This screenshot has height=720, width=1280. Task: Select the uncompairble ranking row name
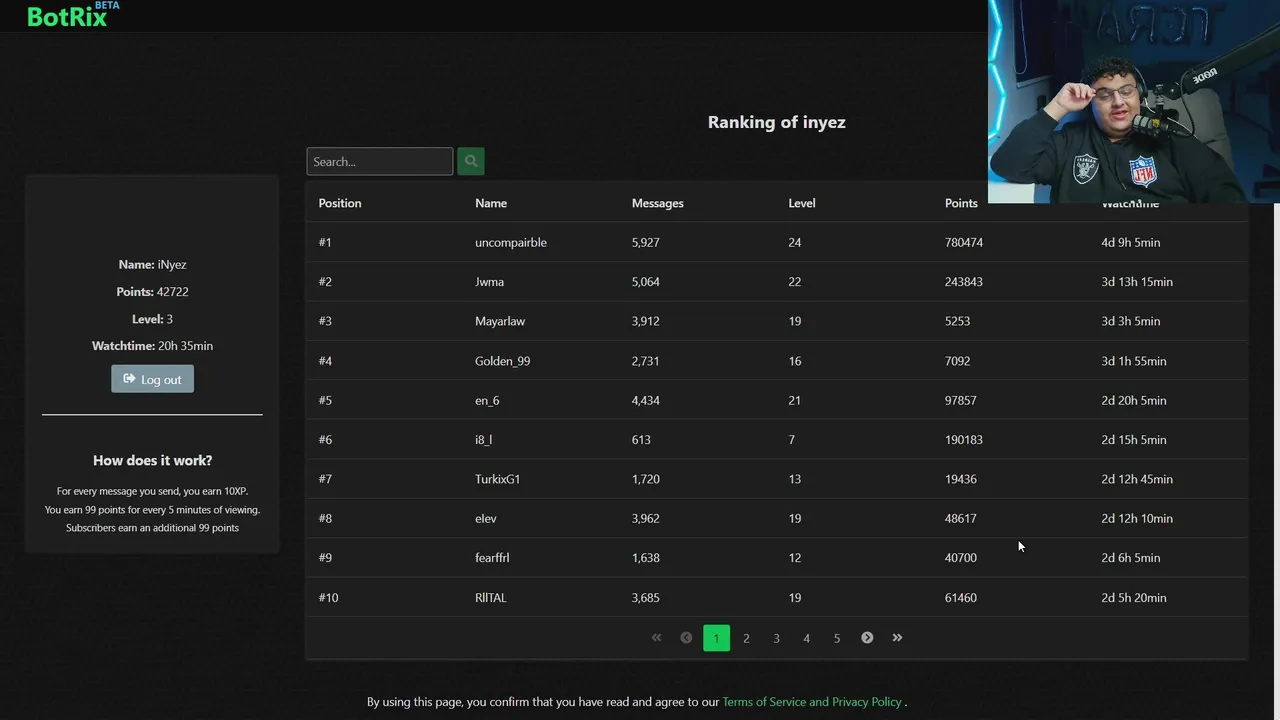510,242
